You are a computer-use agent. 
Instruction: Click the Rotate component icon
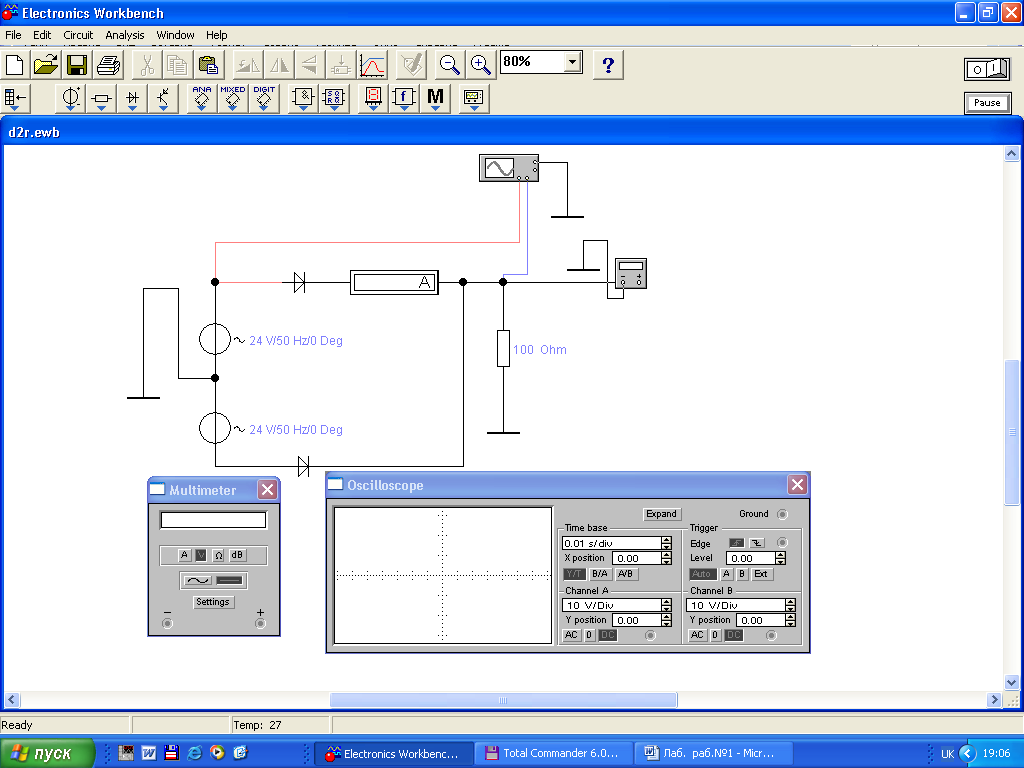click(x=247, y=65)
